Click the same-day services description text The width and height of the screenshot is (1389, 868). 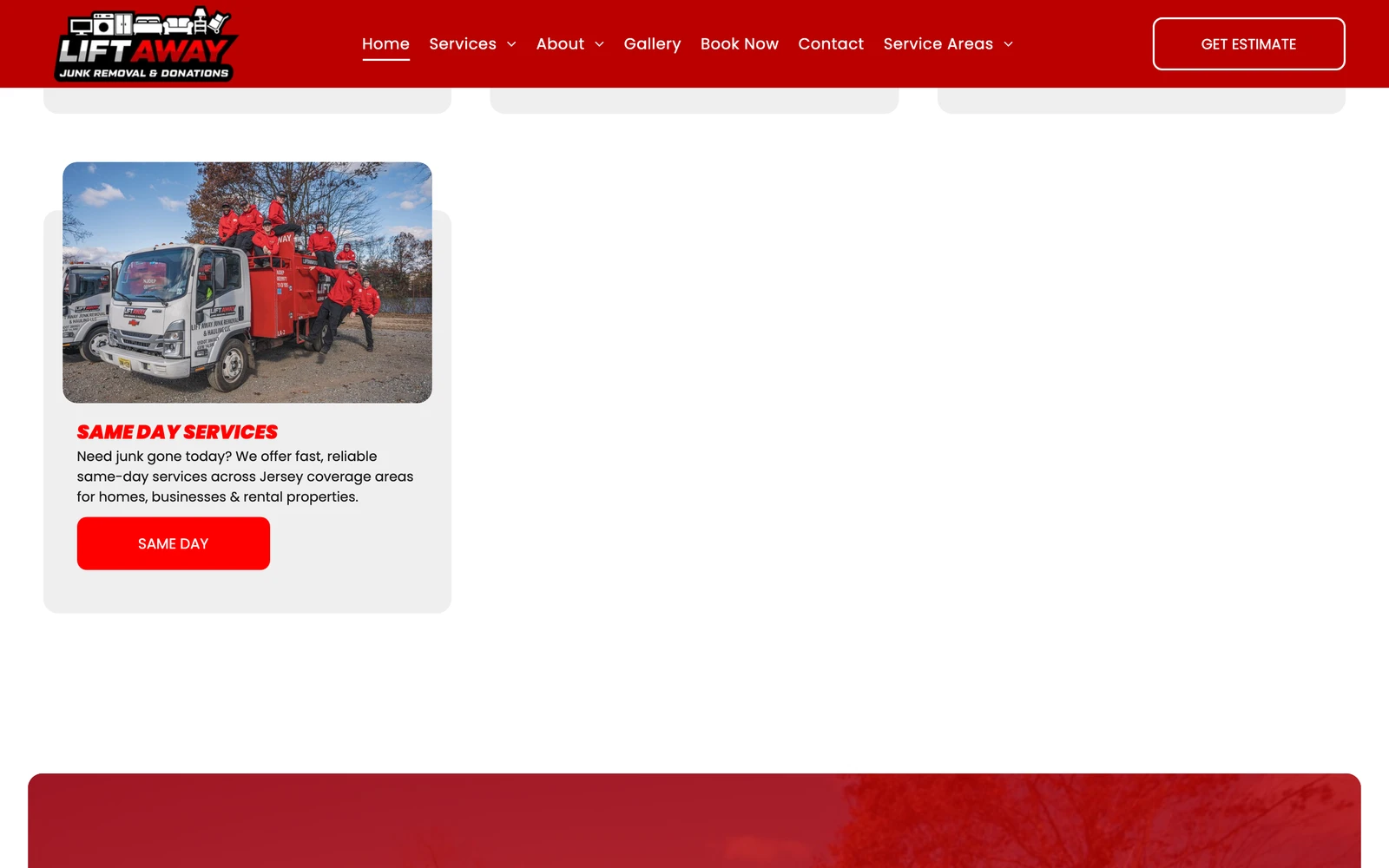click(x=245, y=477)
